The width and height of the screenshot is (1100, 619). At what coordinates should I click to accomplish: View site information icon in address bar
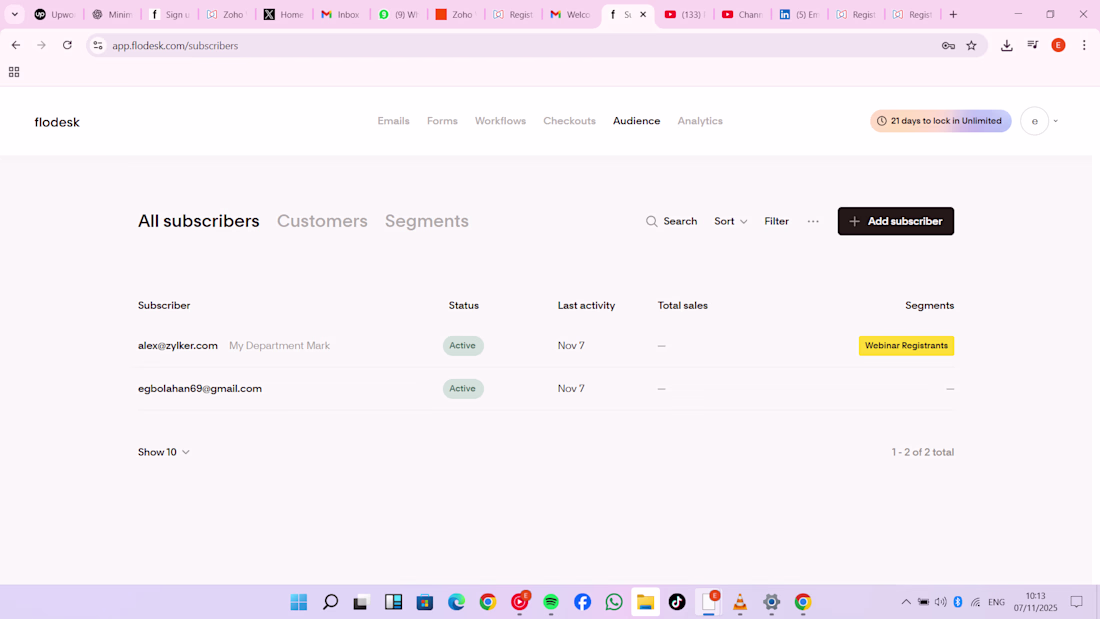[x=98, y=46]
